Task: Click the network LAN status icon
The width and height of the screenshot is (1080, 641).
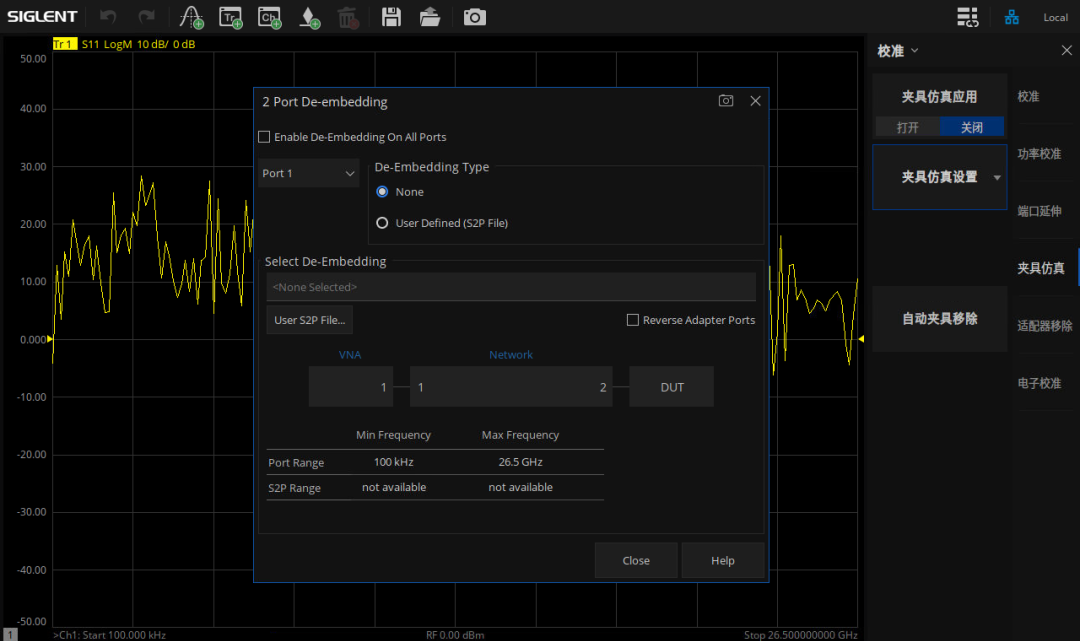Action: click(1012, 17)
